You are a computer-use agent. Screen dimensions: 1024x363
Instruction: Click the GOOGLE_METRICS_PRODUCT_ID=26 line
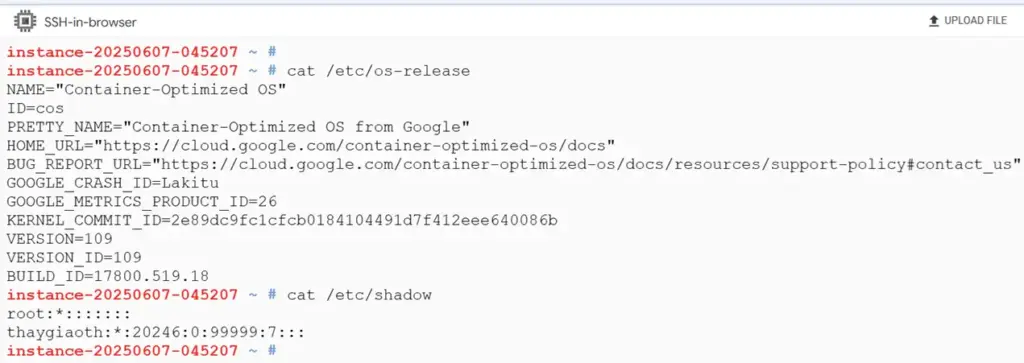pos(142,201)
